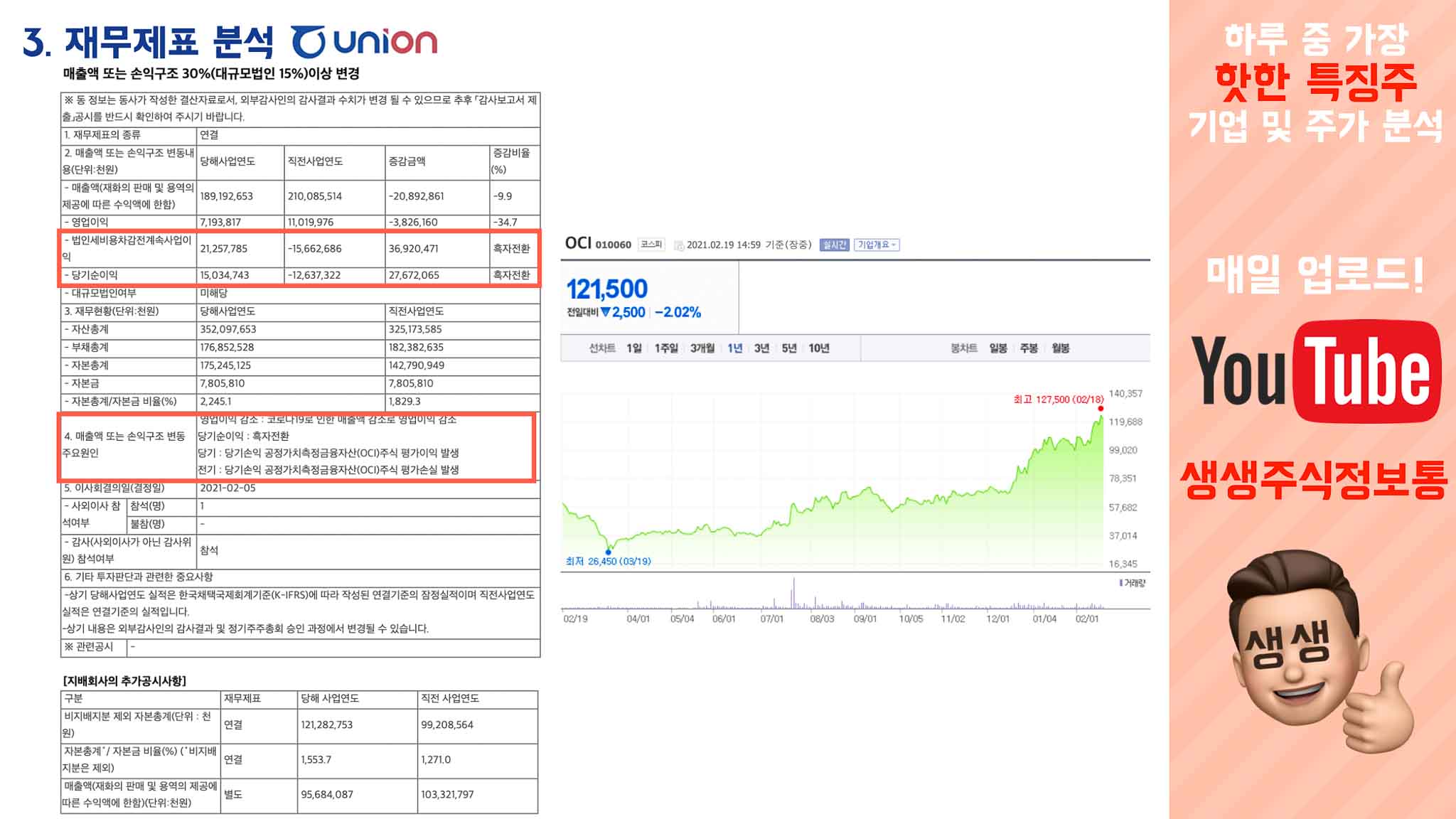Screen dimensions: 1456x819
Task: Click the YouTube logo
Action: [x=1315, y=372]
